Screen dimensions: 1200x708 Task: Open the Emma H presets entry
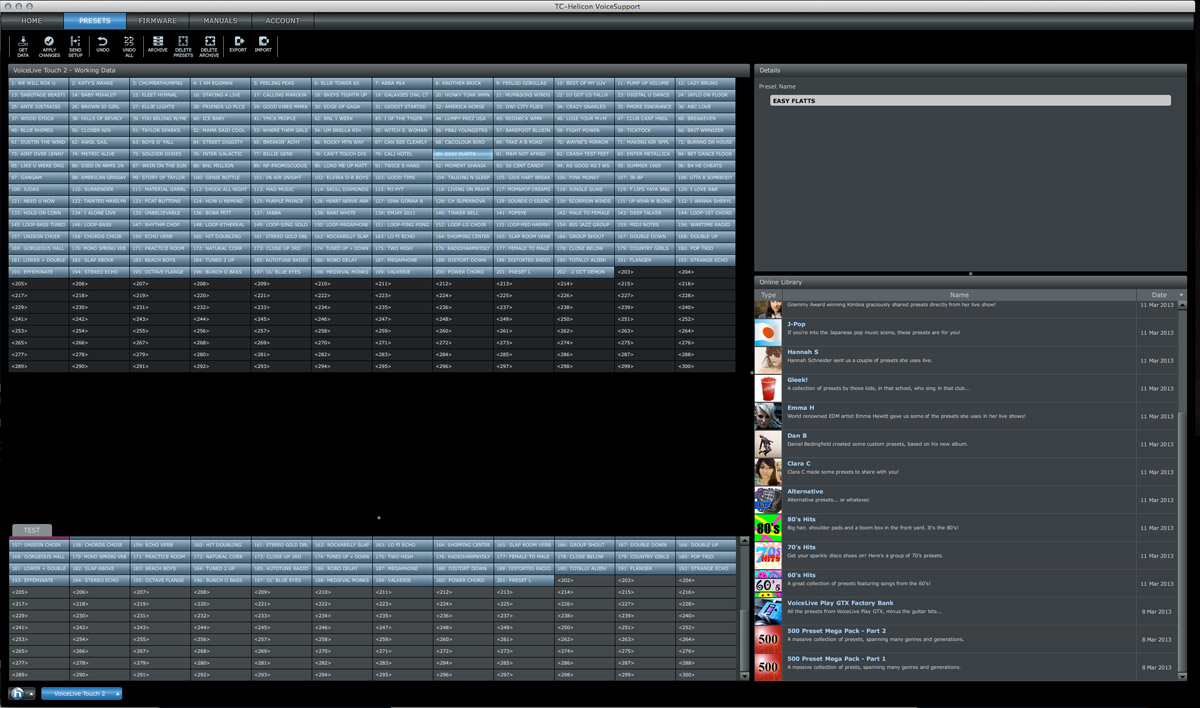tap(800, 408)
